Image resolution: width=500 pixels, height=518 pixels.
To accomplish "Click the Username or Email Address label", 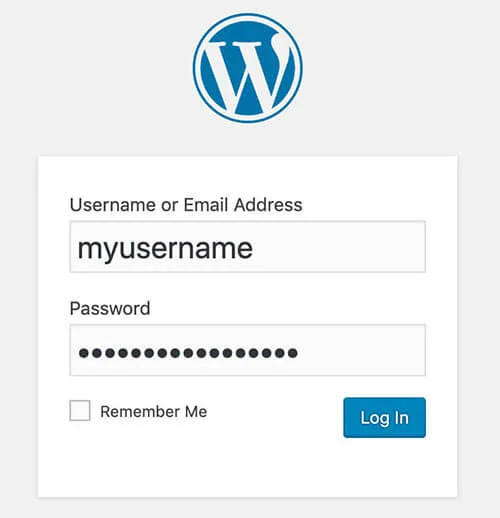I will click(186, 205).
